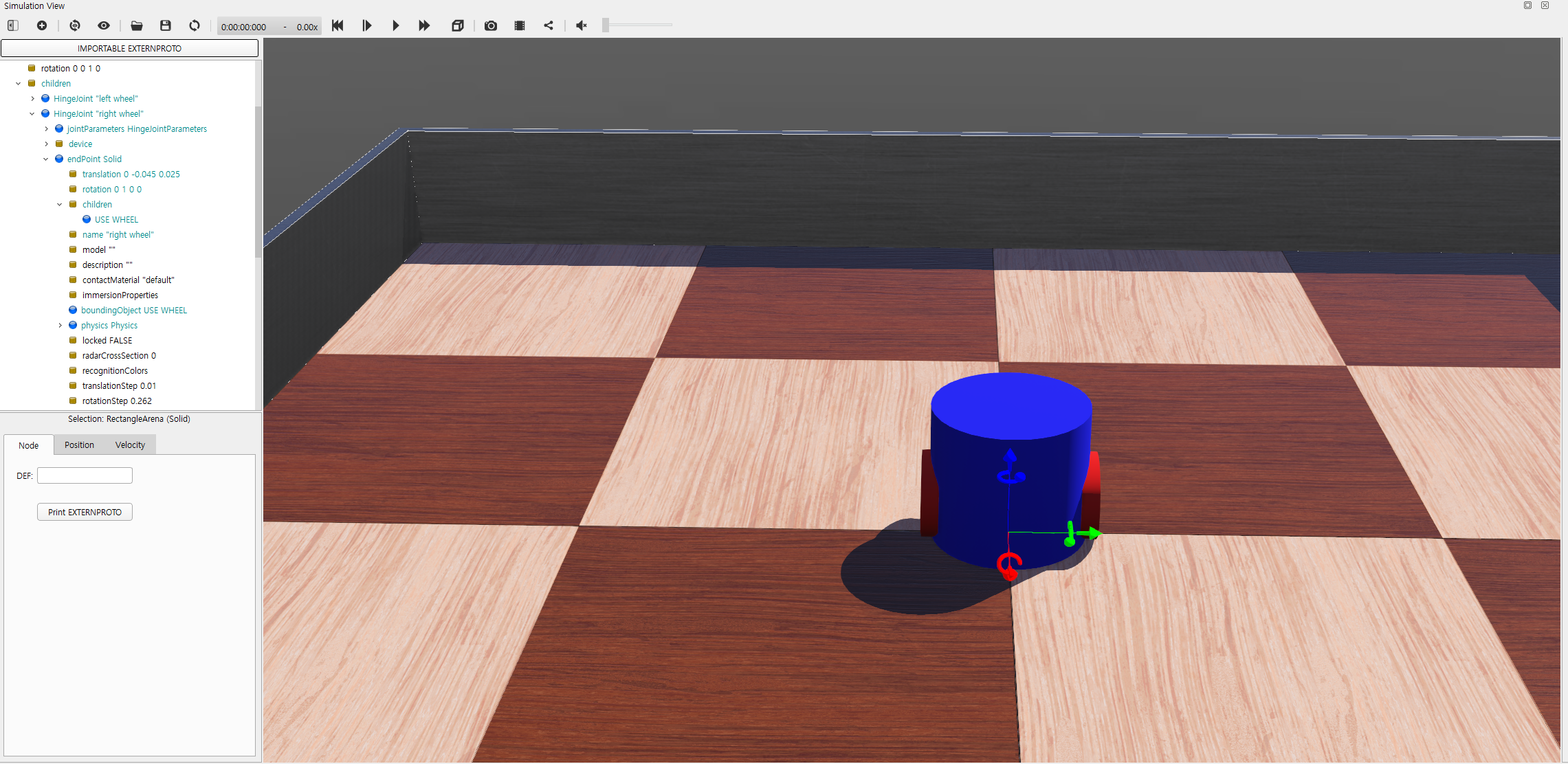Open the View options eye icon
Viewport: 1568px width, 764px height.
(104, 25)
